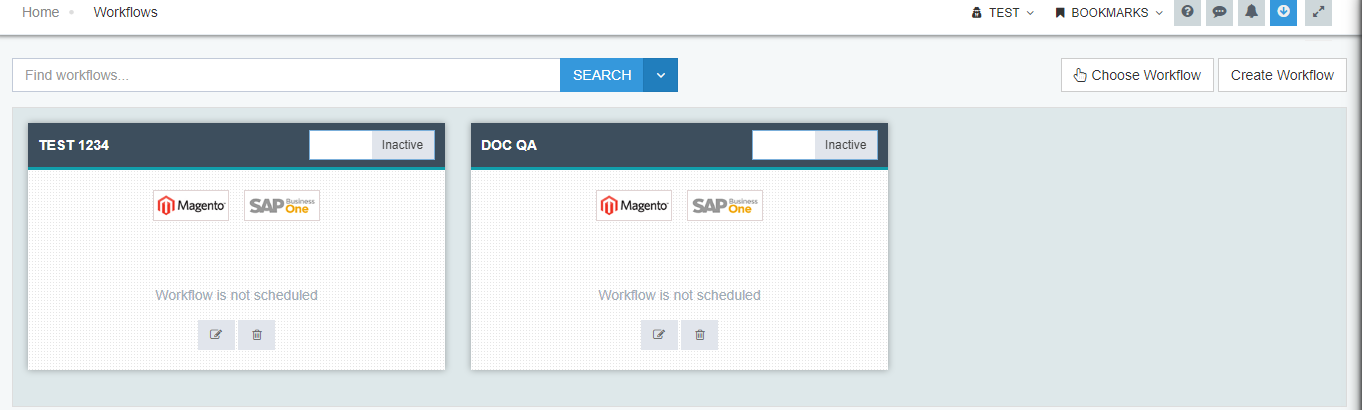The width and height of the screenshot is (1362, 410).
Task: Click the Create Workflow button
Action: coord(1282,75)
